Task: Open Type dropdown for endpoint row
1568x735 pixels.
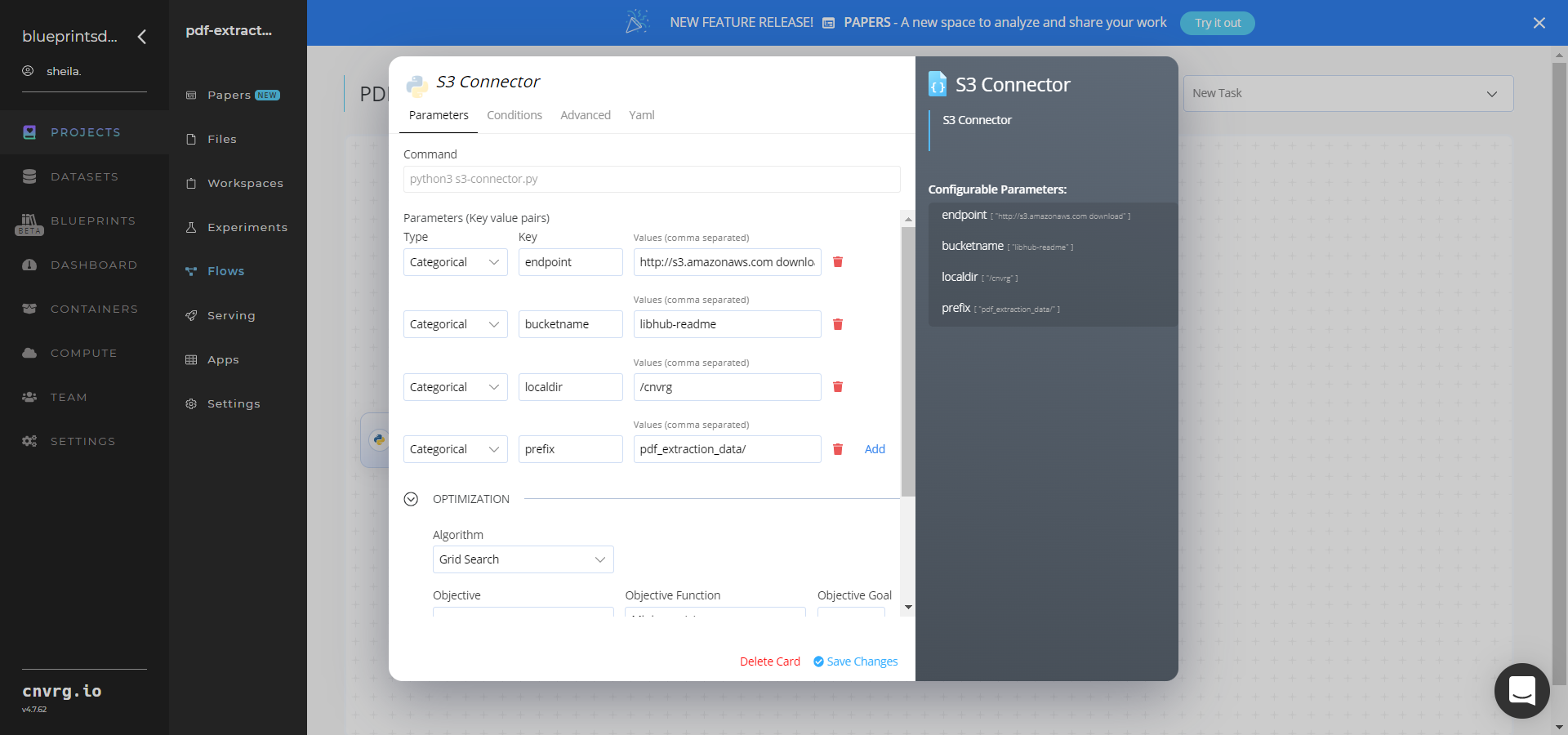Action: click(456, 262)
